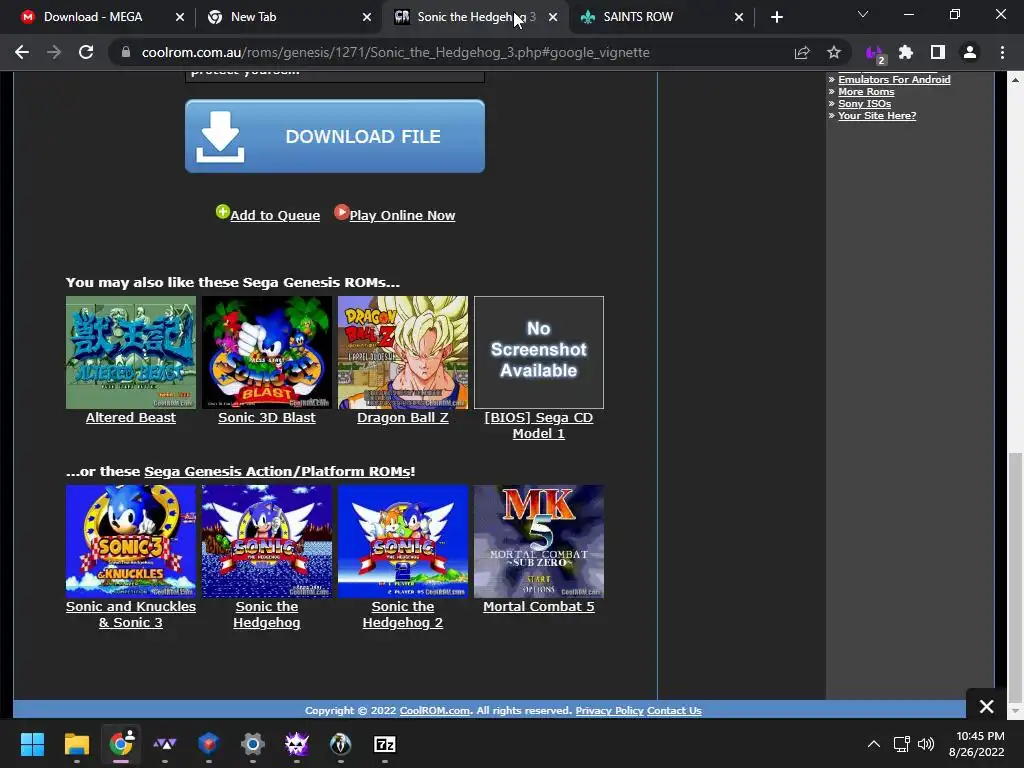Viewport: 1024px width, 768px height.
Task: Toggle the browser side panel
Action: point(938,52)
